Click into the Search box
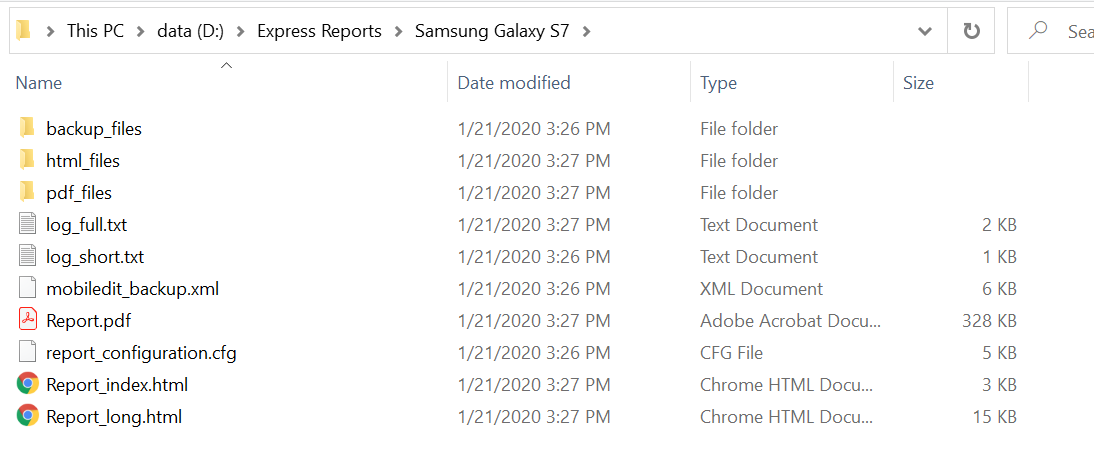Viewport: 1094px width, 464px height. [x=1070, y=31]
